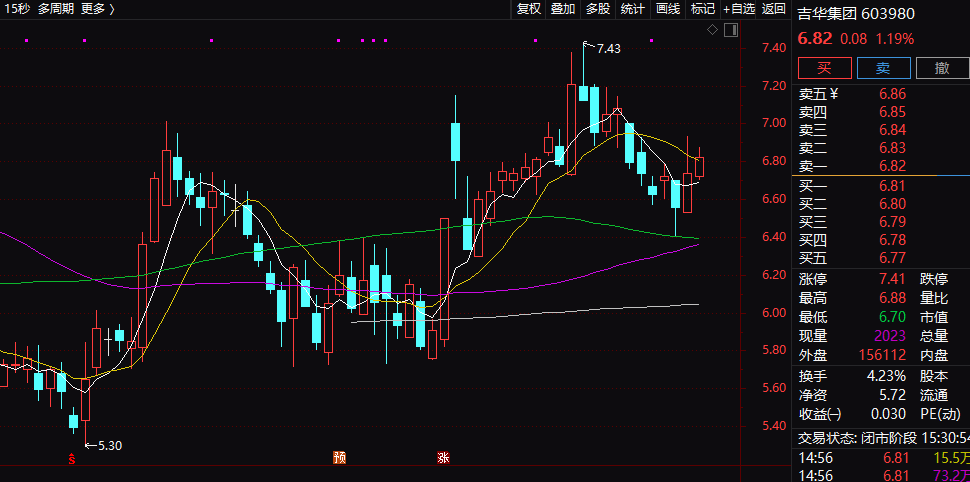Click the 涨停 limit-up price 7.41
Screen dimensions: 970x482
coord(892,279)
